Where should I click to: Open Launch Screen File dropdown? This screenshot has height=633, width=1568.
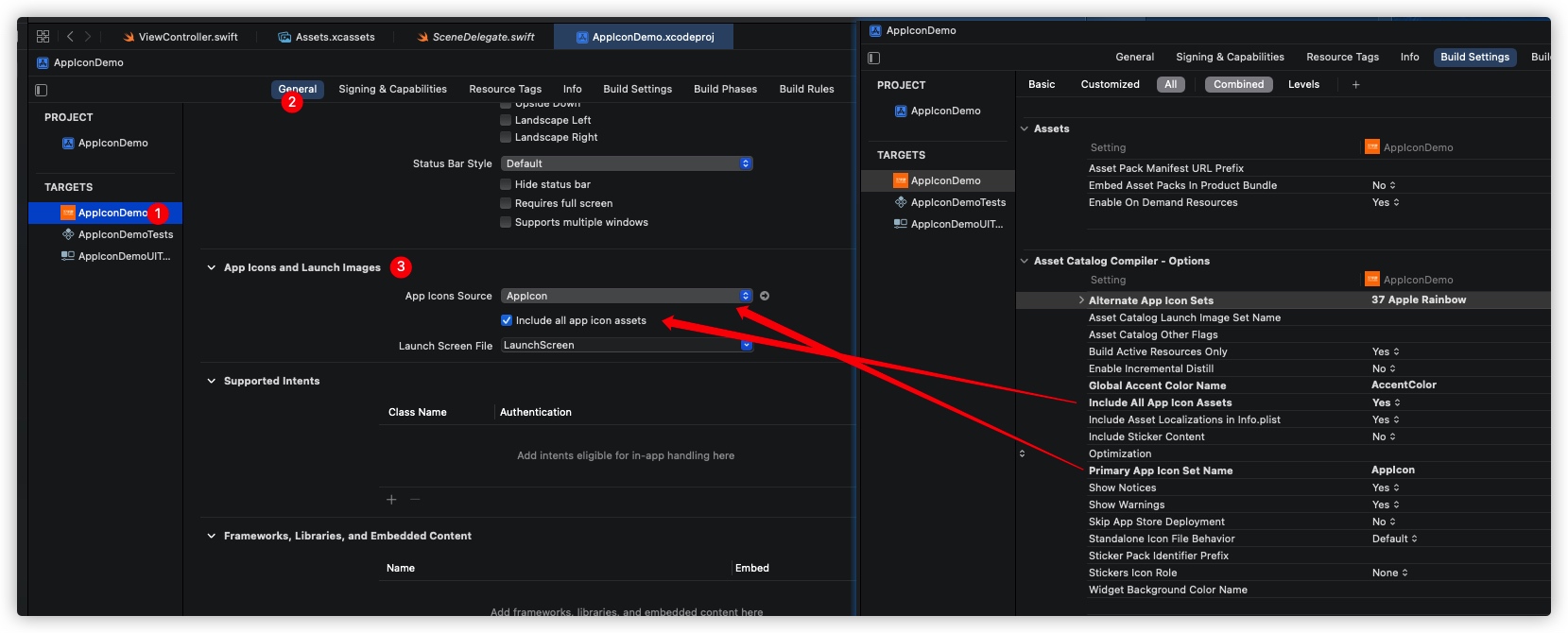point(627,345)
